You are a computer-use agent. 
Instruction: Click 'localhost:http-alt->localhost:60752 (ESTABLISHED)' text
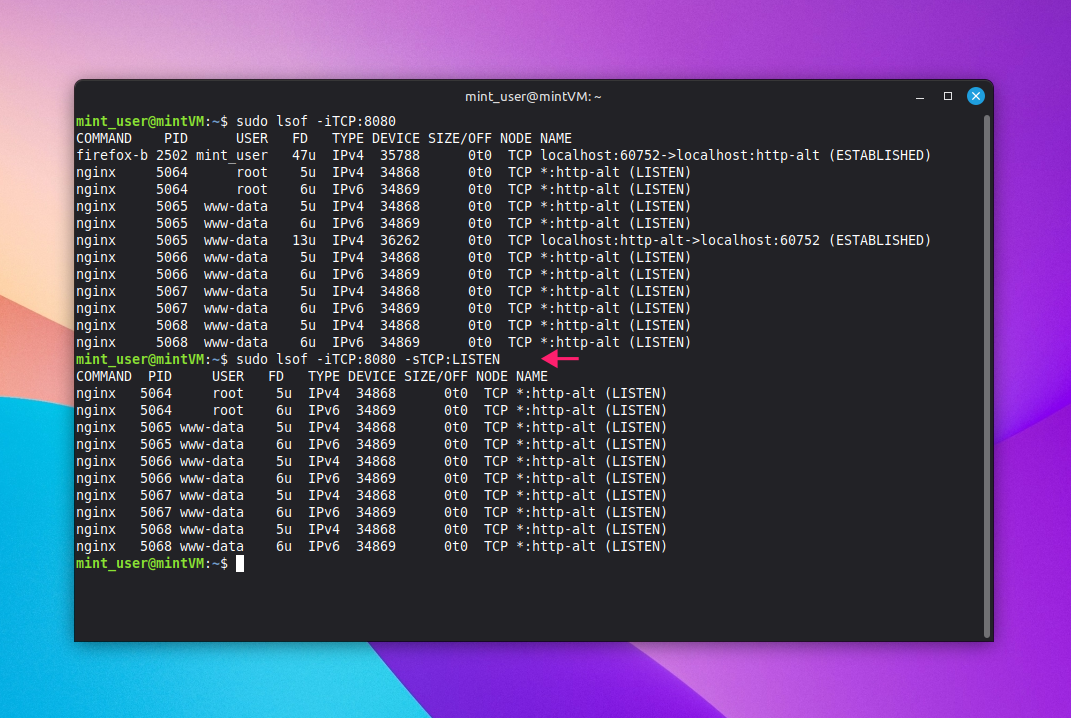pos(736,240)
